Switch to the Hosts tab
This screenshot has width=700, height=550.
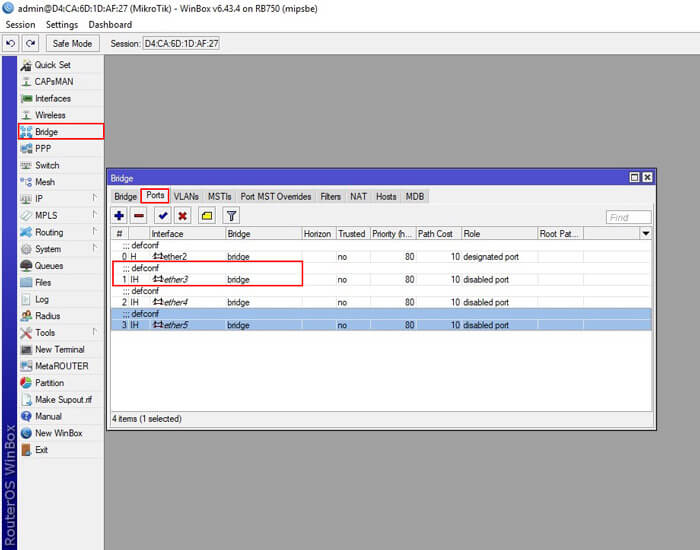[x=386, y=196]
